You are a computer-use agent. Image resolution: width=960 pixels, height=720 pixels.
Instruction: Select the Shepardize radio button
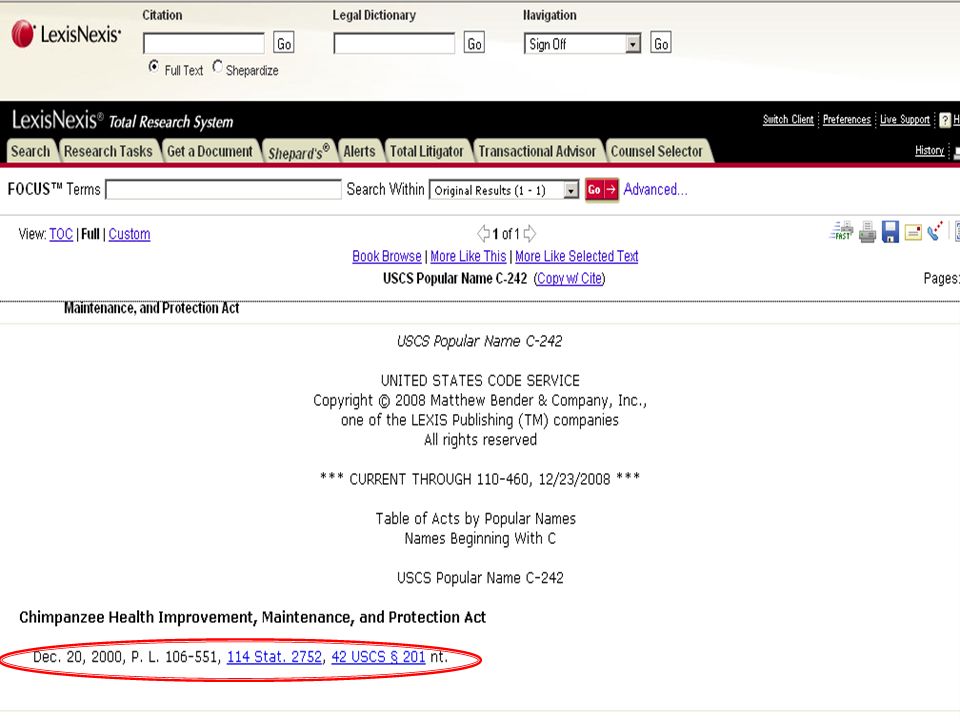[217, 66]
